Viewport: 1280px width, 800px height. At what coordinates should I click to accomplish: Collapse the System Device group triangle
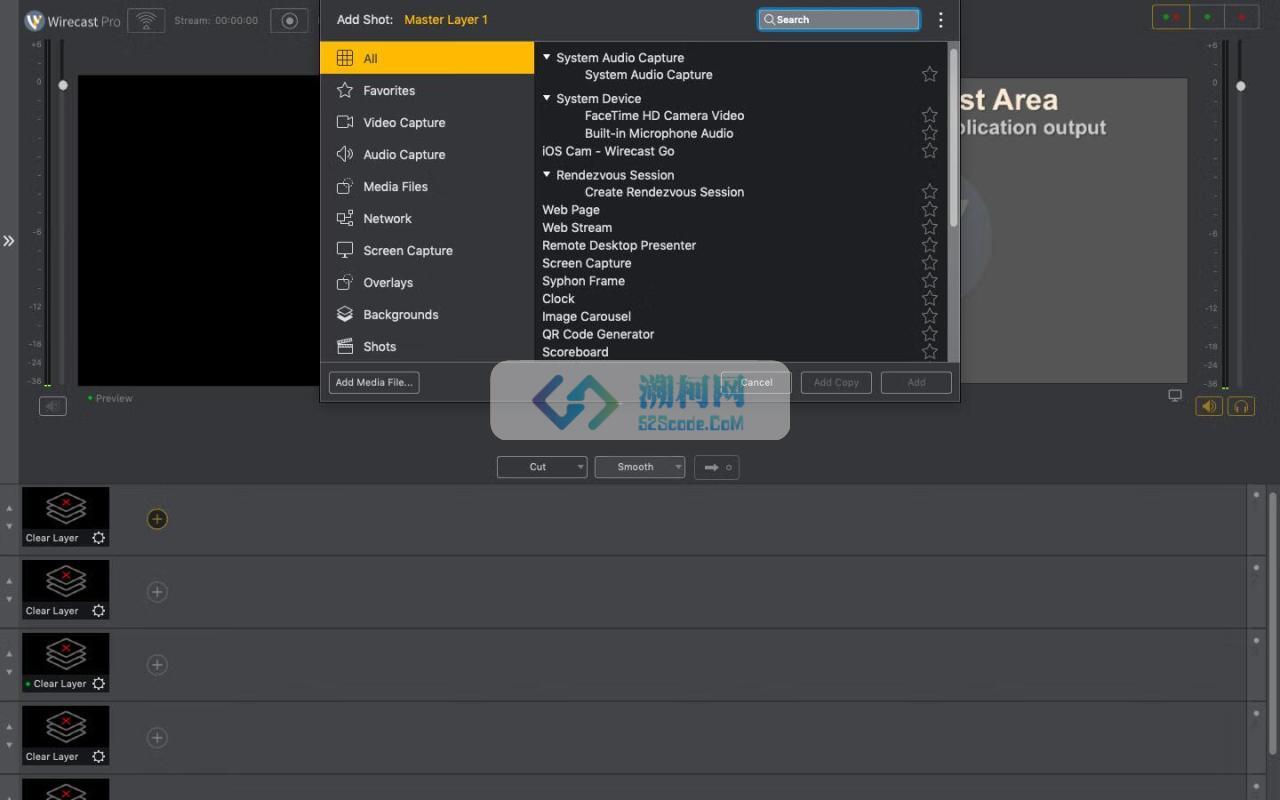(547, 98)
